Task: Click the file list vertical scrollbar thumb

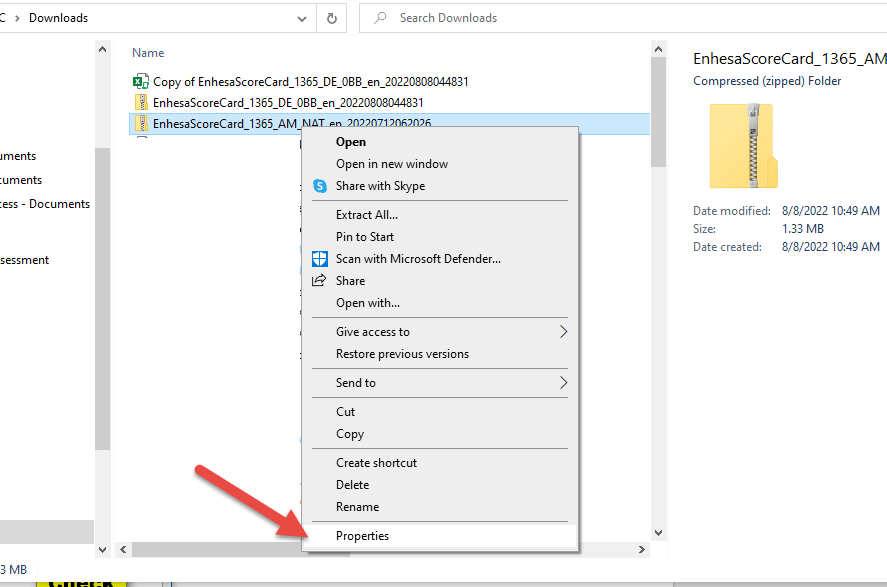Action: click(x=658, y=112)
